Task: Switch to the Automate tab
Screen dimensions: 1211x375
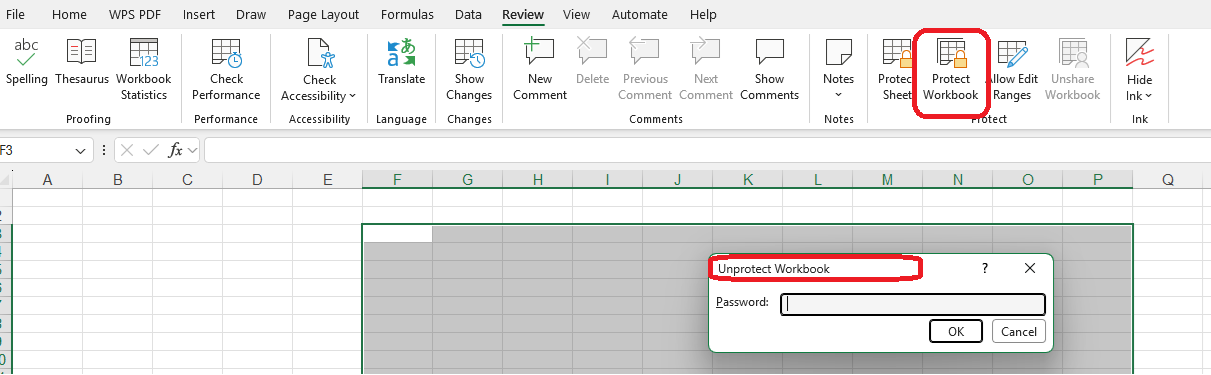Action: [639, 15]
